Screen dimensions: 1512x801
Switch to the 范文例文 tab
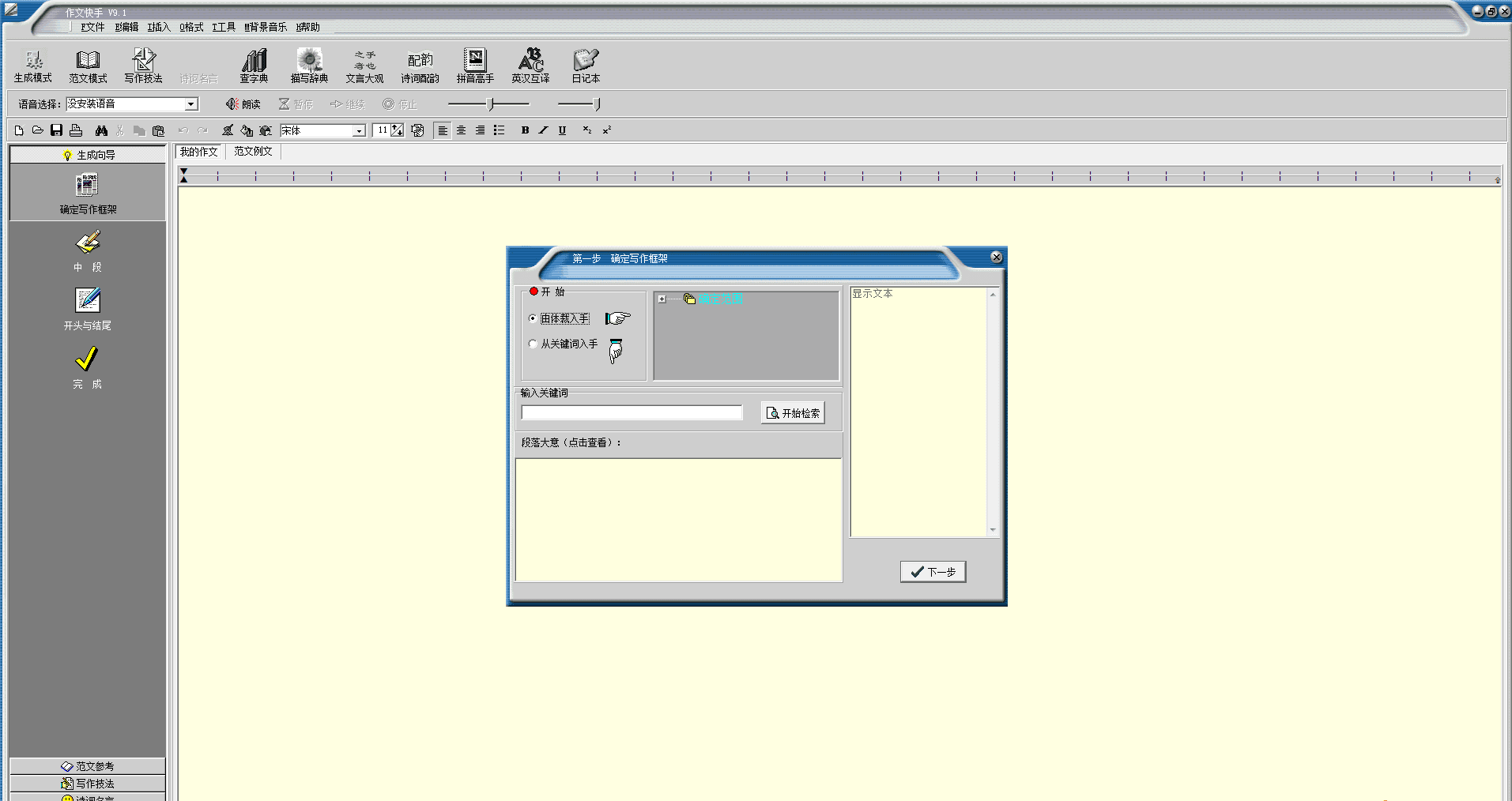pyautogui.click(x=253, y=152)
